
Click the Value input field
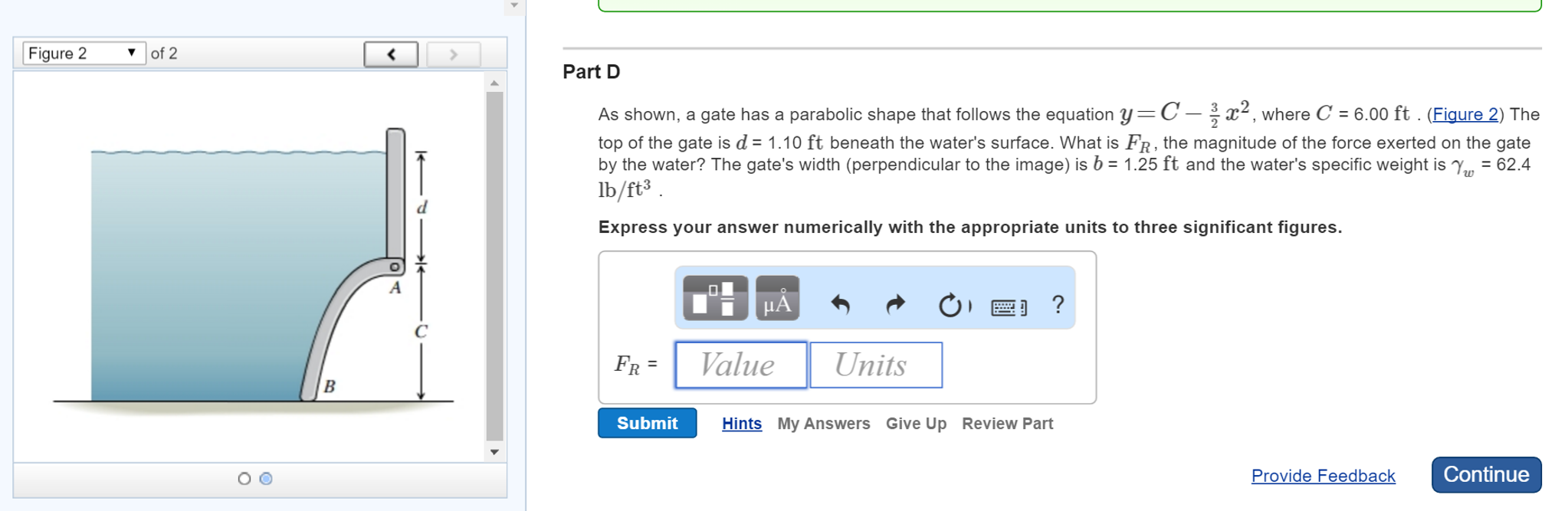[739, 365]
